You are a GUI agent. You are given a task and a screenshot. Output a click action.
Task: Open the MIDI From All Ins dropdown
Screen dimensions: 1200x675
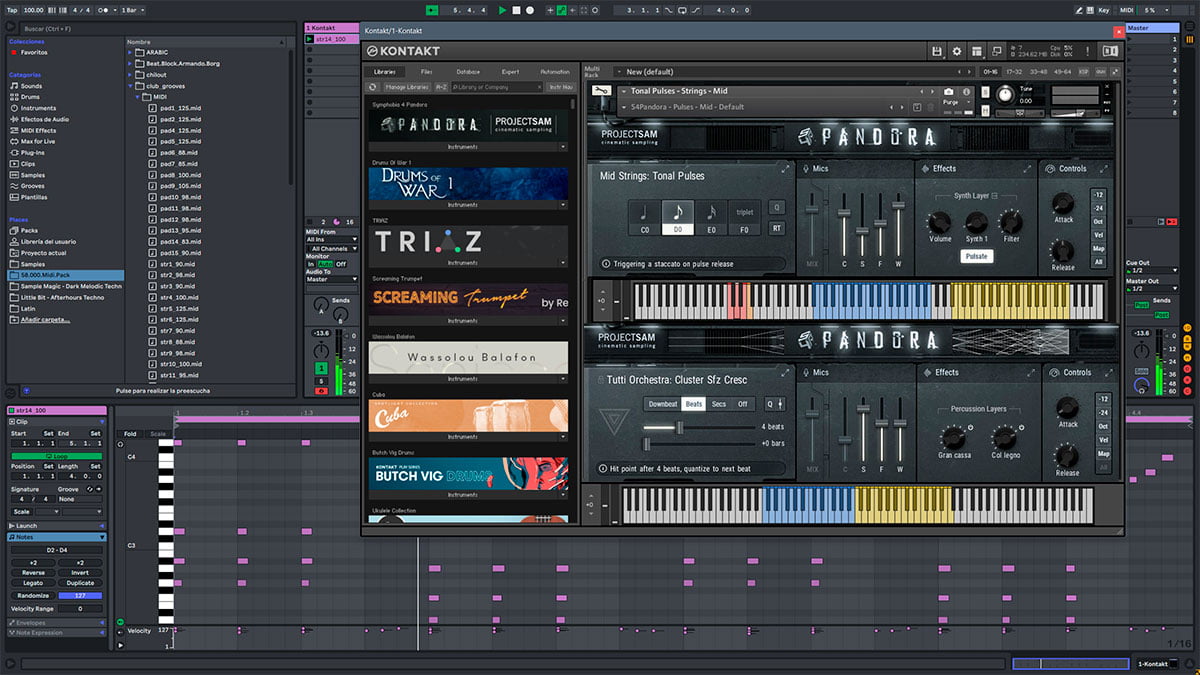(331, 240)
